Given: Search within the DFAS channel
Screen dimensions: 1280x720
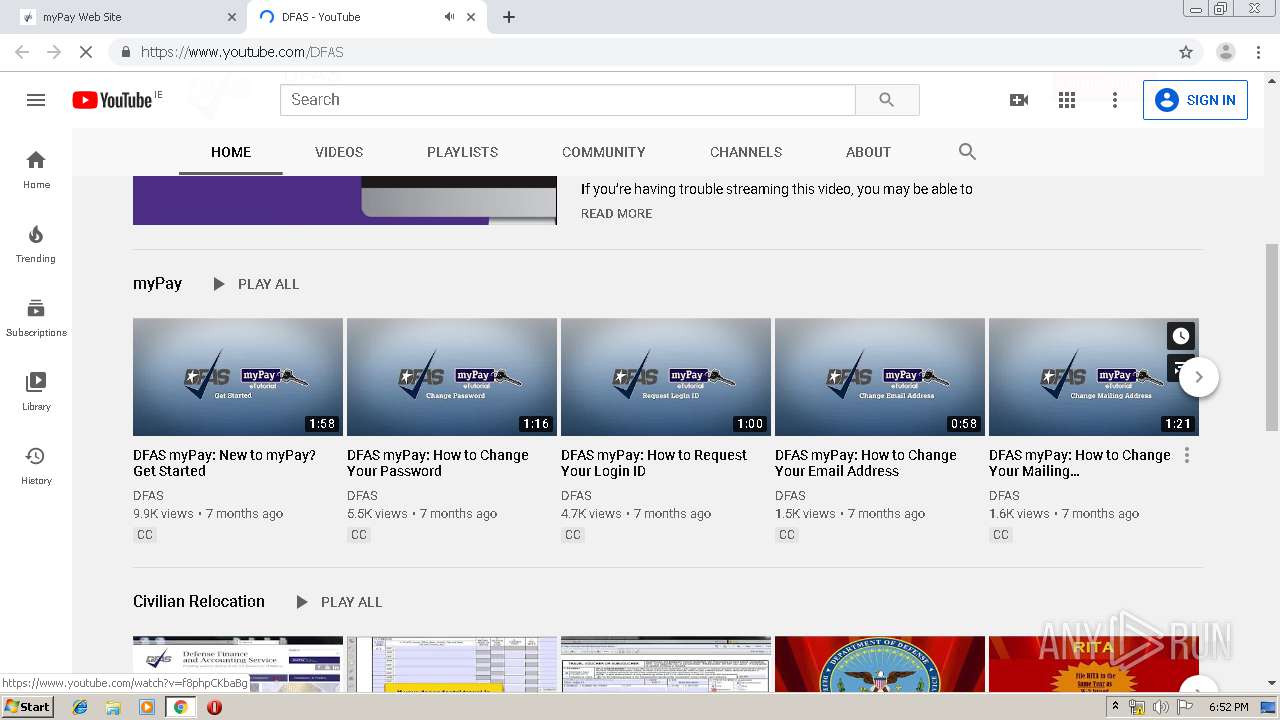Looking at the screenshot, I should [967, 152].
